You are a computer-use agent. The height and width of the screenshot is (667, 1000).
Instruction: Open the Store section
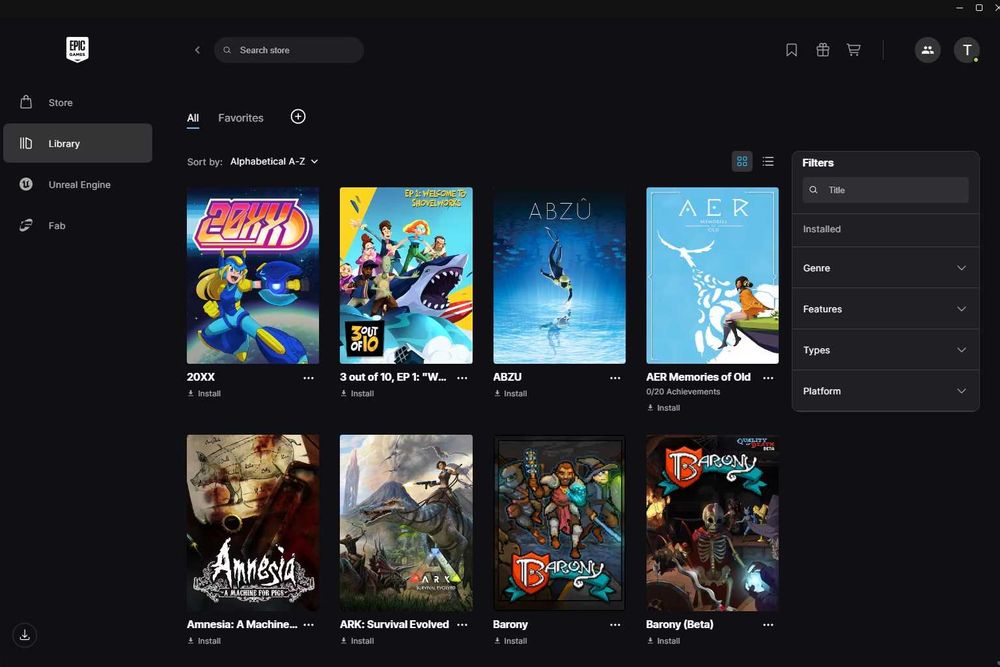78,102
